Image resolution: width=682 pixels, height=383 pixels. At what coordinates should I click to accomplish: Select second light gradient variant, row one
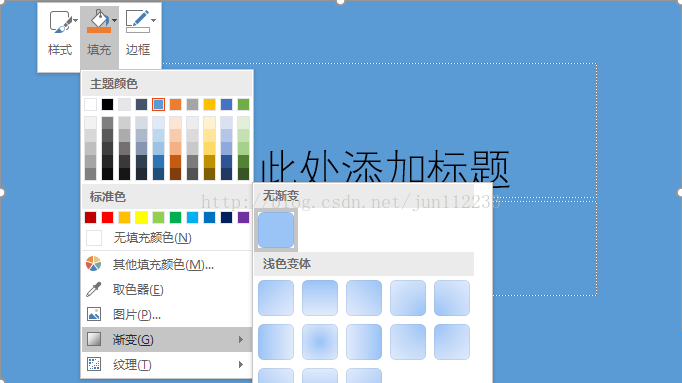[320, 298]
